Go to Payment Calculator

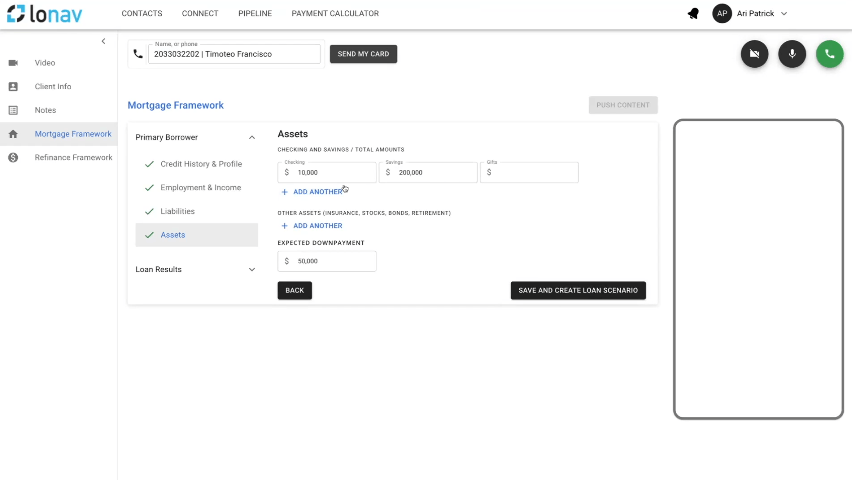coord(335,14)
